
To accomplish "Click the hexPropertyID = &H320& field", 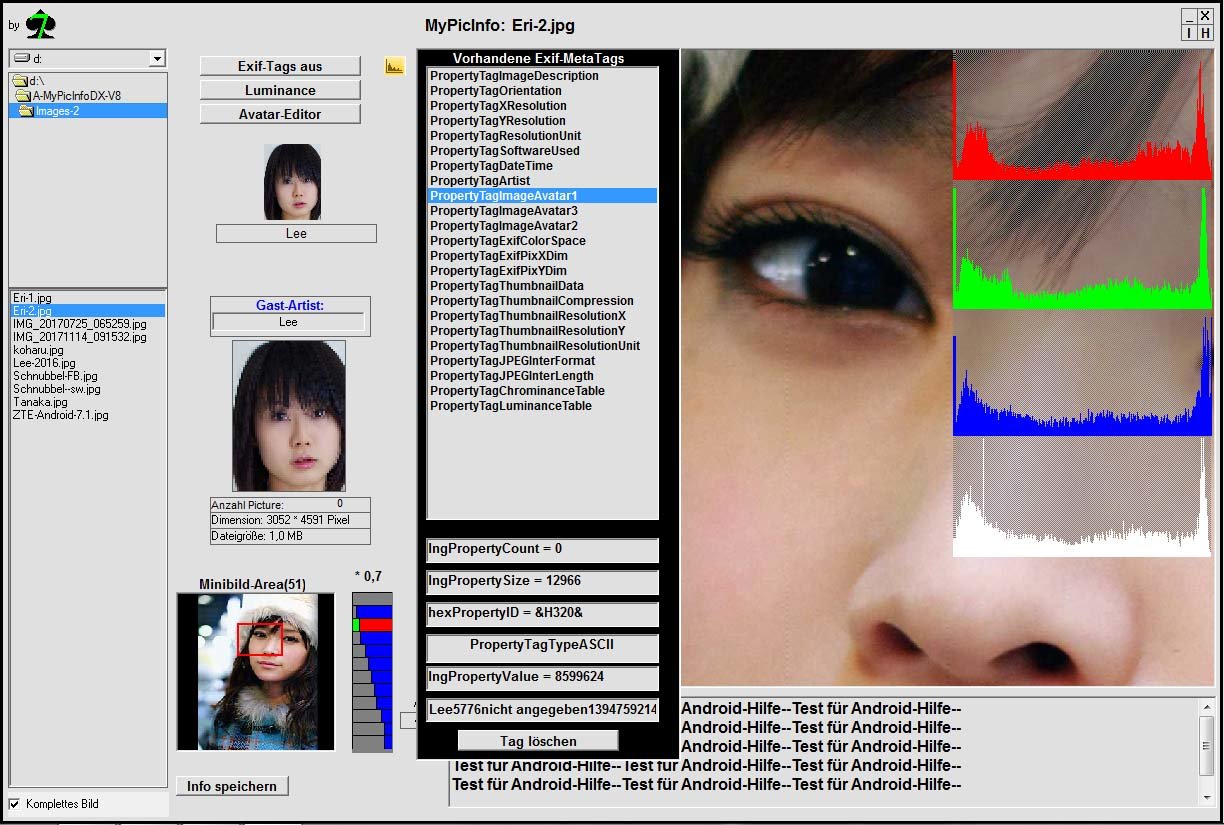I will (543, 614).
